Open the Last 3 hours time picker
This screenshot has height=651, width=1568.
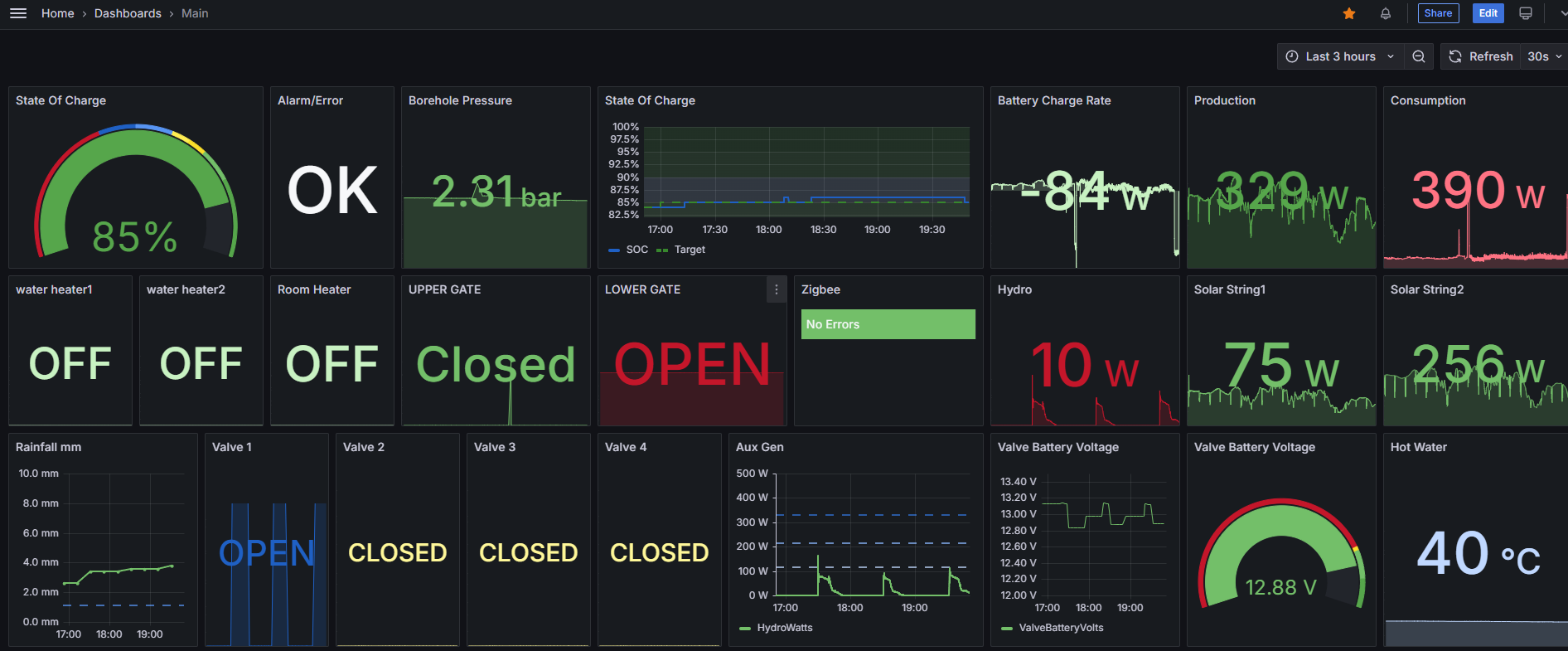[1340, 56]
